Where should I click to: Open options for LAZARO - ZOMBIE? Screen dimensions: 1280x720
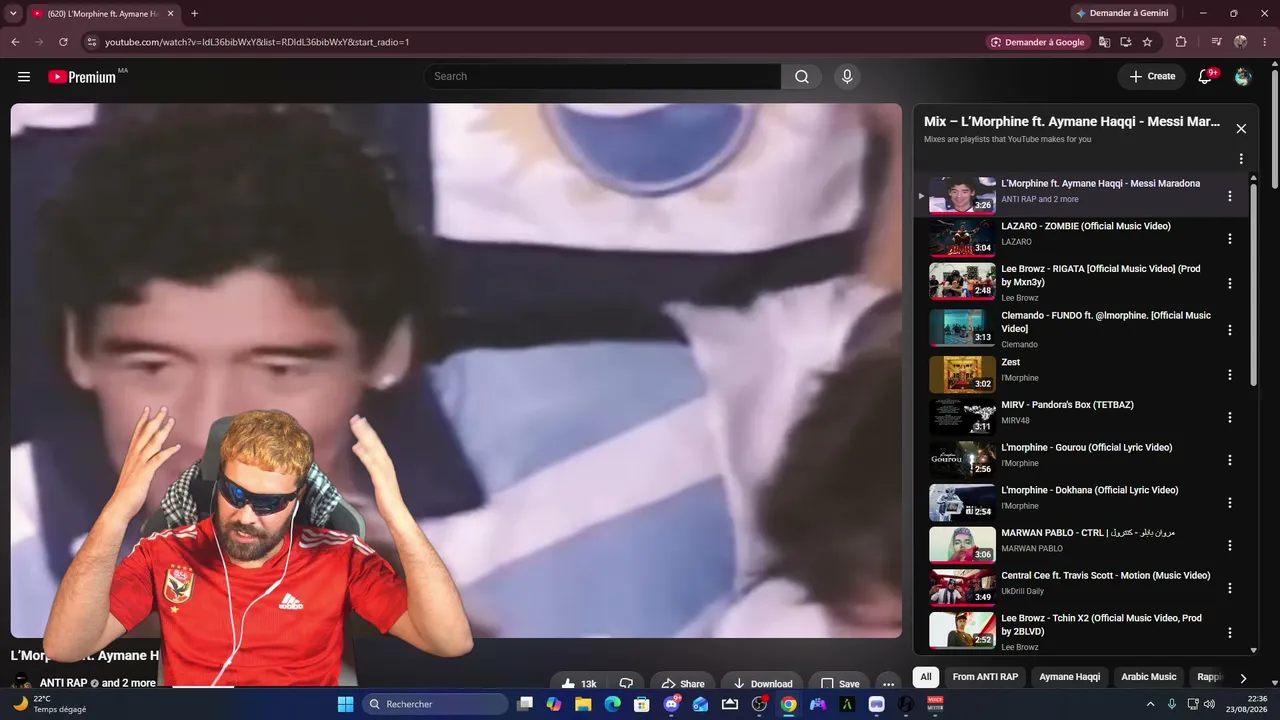click(x=1230, y=239)
